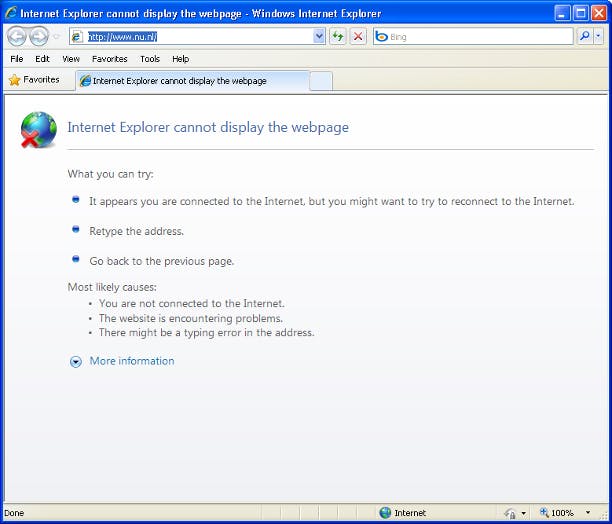Click the Forward navigation button

(39, 37)
